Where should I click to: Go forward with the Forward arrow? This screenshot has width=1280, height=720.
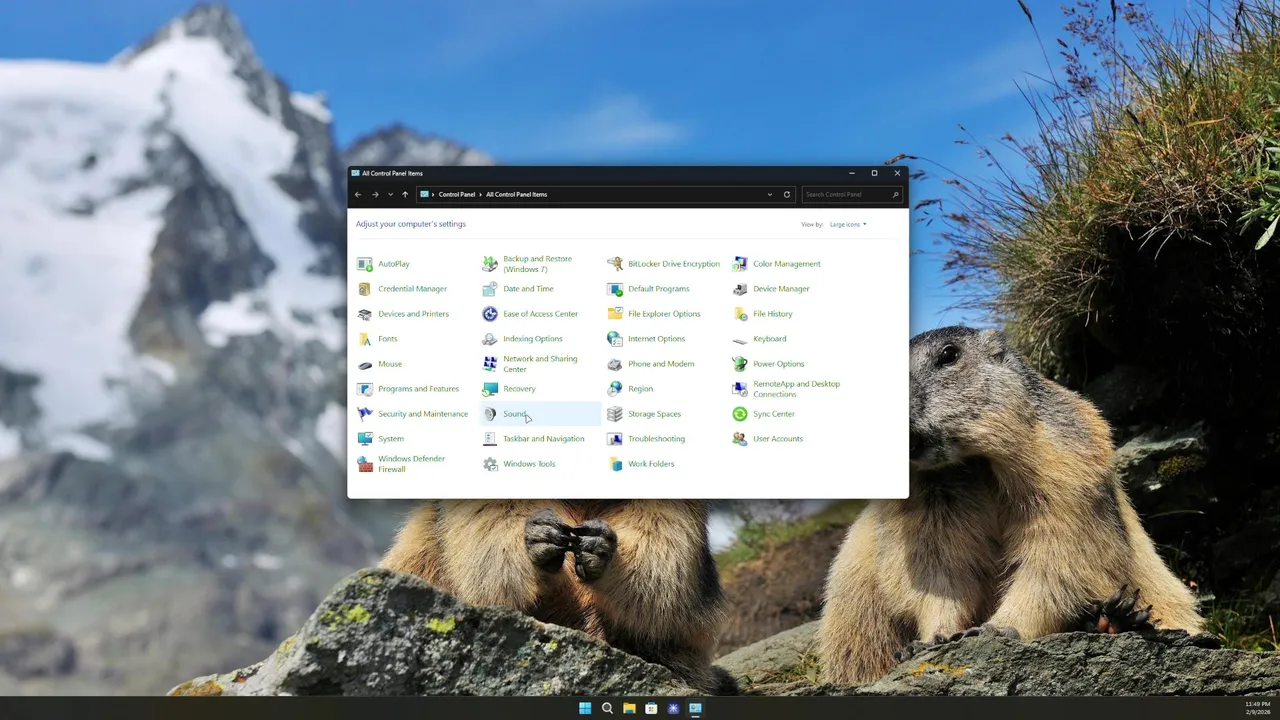coord(375,195)
